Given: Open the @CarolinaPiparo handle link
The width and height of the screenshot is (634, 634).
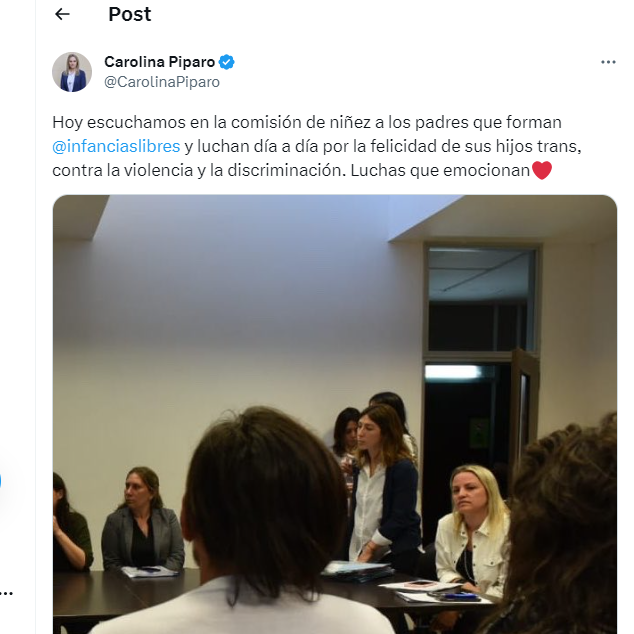Looking at the screenshot, I should pyautogui.click(x=162, y=82).
